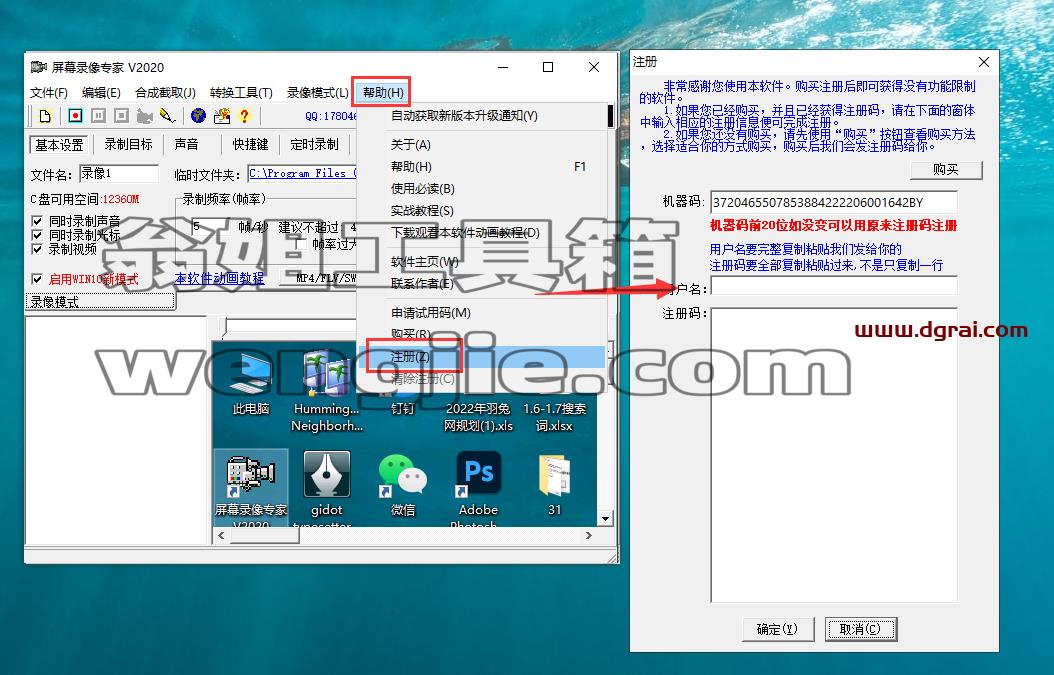This screenshot has height=675, width=1054.
Task: Toggle 同时录制光标 checkbox
Action: (x=37, y=235)
